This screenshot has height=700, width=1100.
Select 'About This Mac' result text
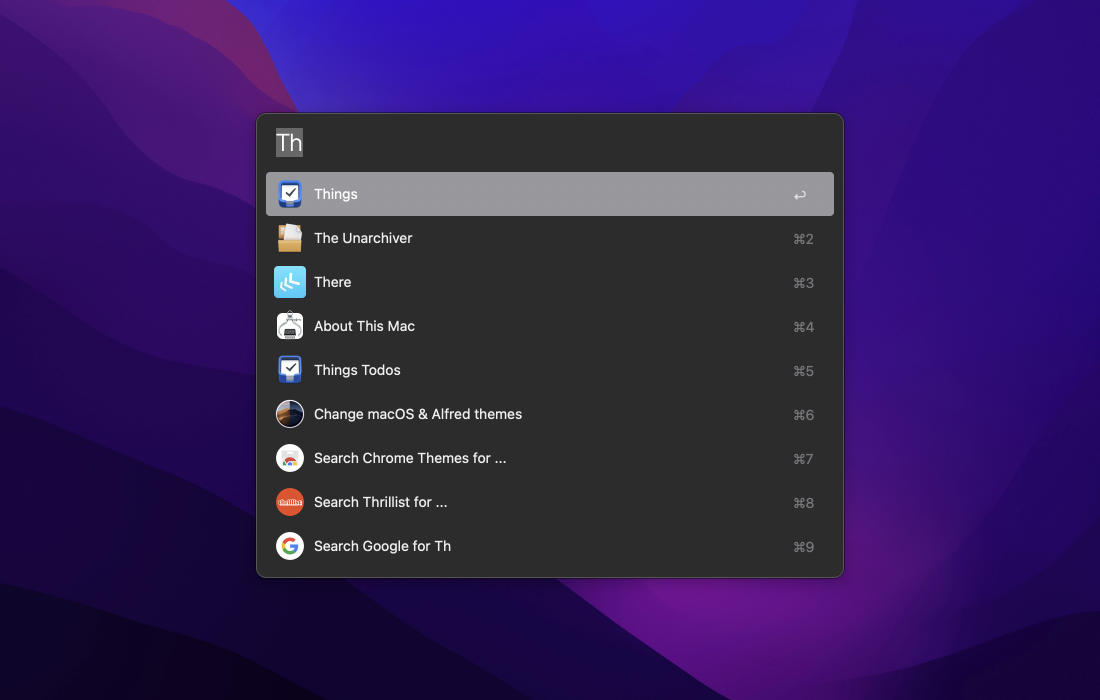tap(364, 326)
